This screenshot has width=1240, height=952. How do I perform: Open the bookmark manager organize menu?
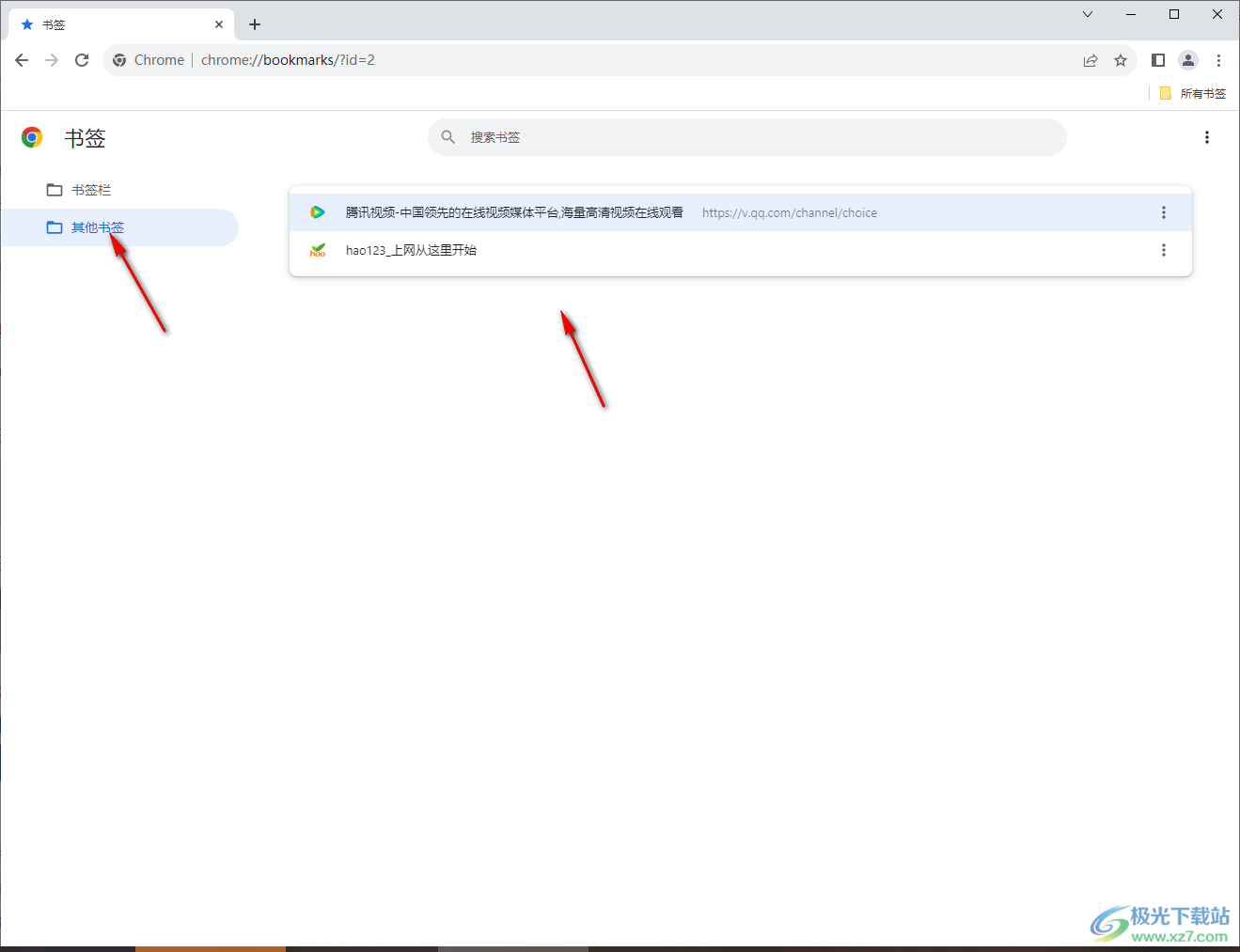coord(1207,137)
